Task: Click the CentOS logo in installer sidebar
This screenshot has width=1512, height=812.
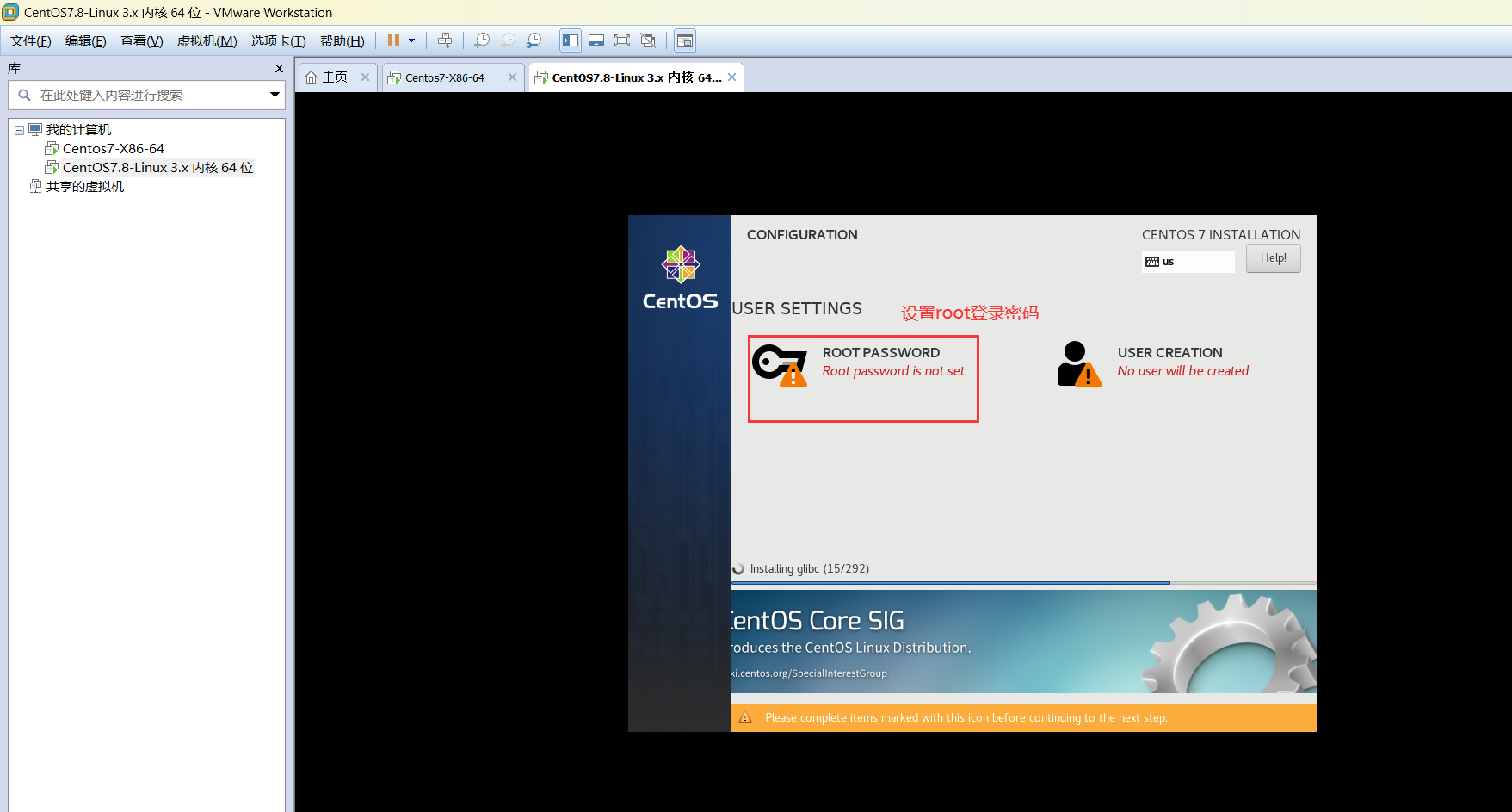Action: click(x=680, y=277)
